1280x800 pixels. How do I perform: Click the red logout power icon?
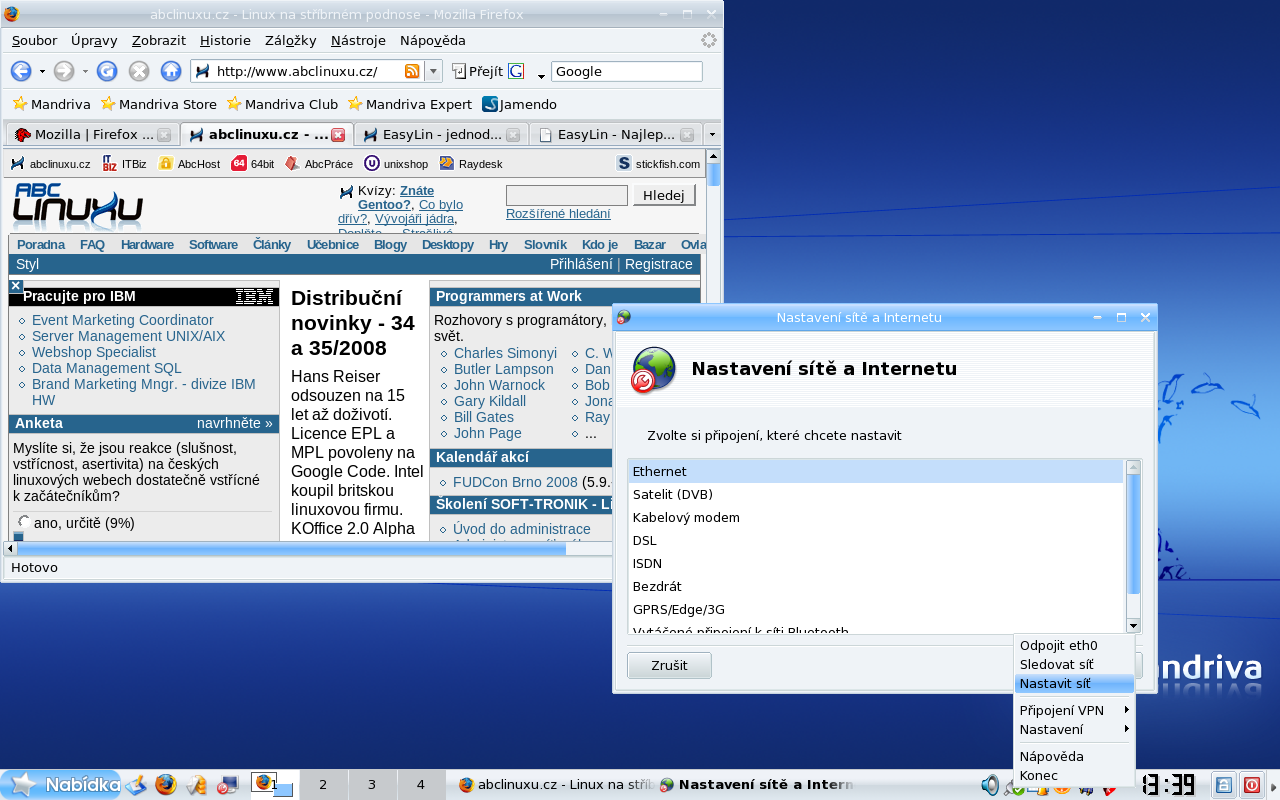pos(1252,785)
